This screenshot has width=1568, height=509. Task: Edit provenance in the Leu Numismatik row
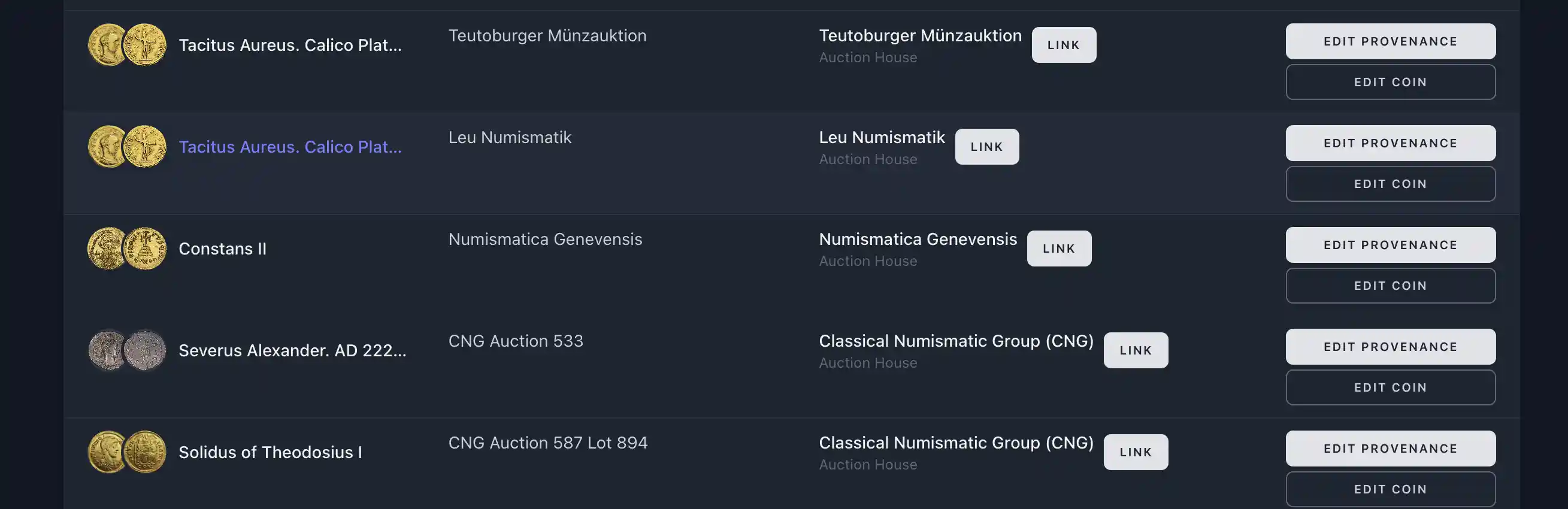point(1390,143)
